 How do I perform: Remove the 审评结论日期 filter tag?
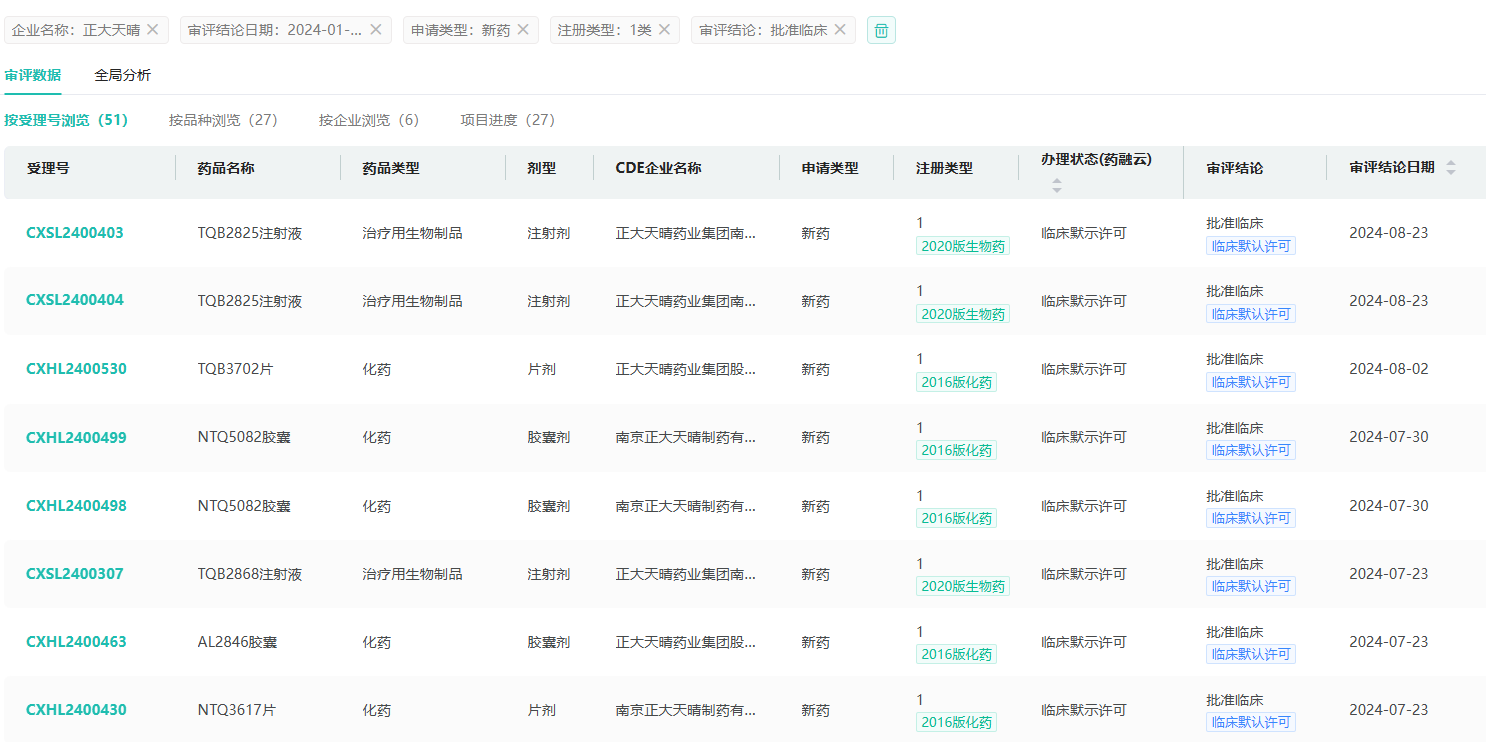(376, 30)
